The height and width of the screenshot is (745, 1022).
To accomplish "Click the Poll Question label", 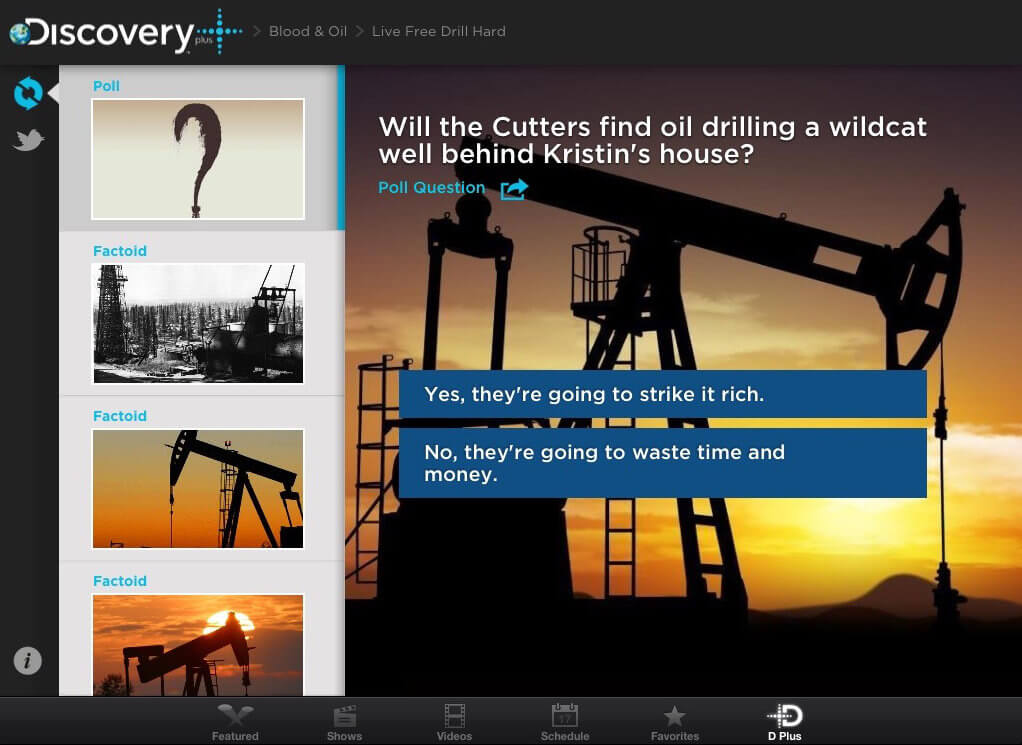I will click(x=431, y=188).
